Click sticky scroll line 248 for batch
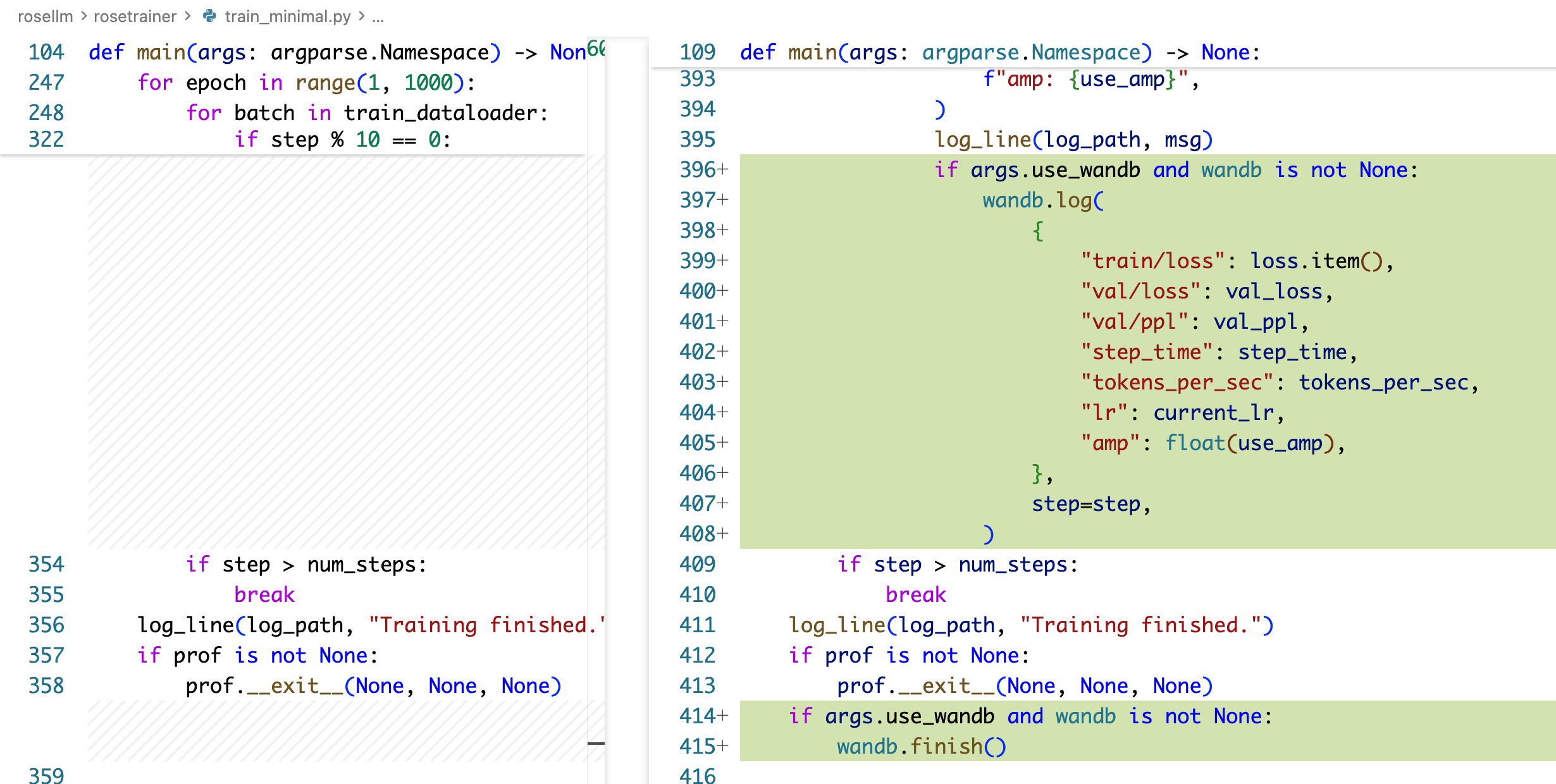Viewport: 1556px width, 784px height. pos(367,113)
